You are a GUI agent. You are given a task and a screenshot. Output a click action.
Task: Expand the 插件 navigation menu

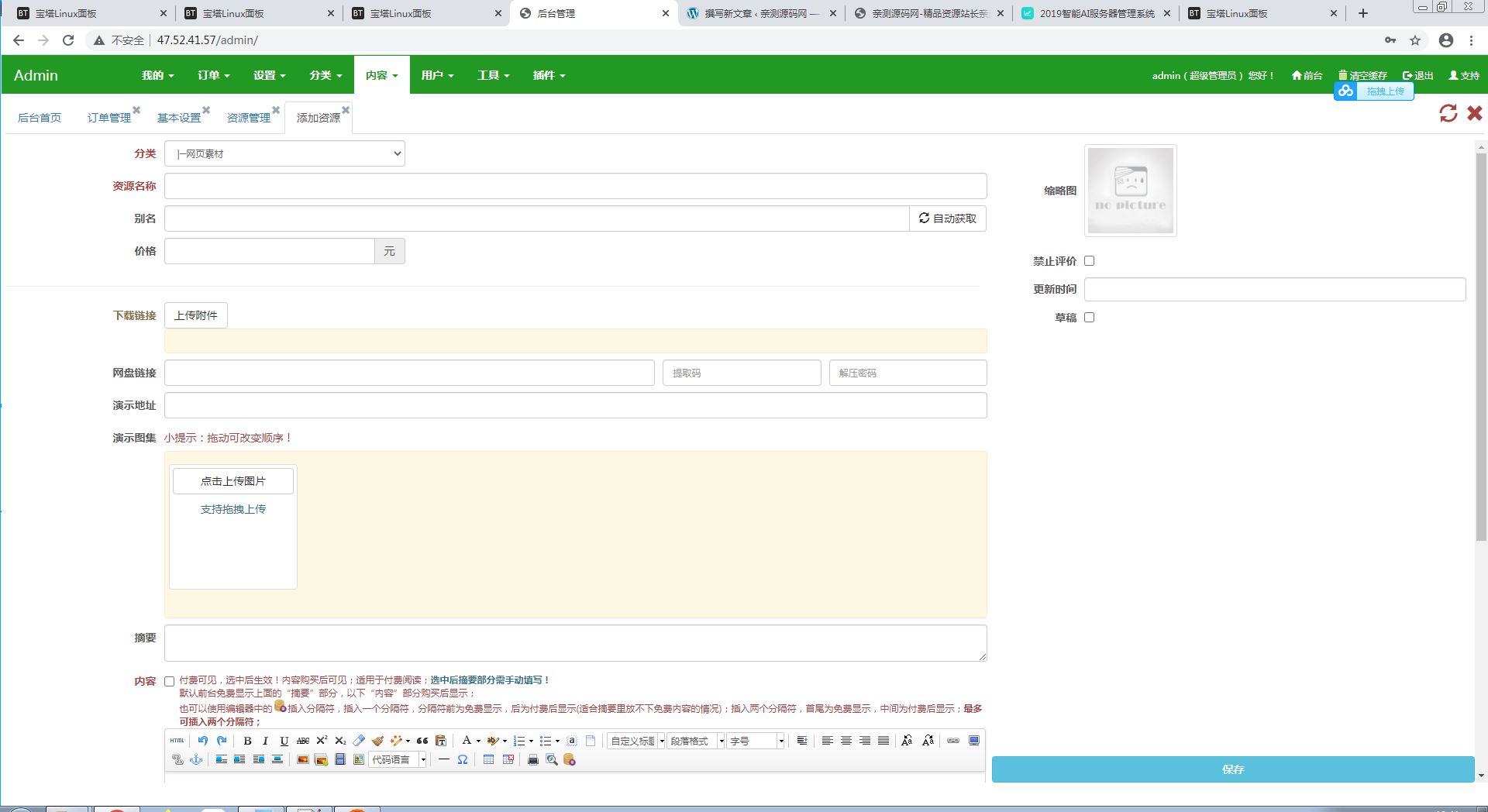tap(549, 75)
